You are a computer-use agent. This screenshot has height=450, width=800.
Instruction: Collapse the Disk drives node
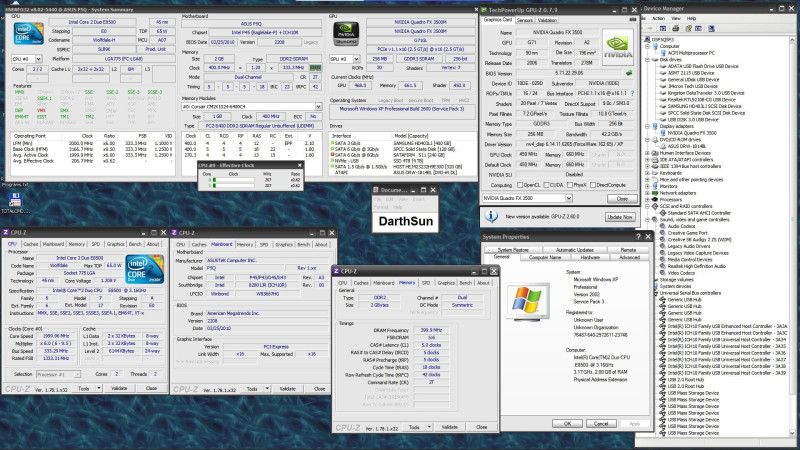pos(647,60)
